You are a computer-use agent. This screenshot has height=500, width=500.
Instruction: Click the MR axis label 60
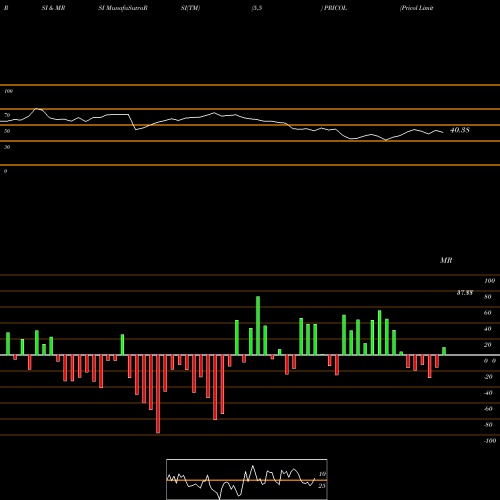[488, 313]
